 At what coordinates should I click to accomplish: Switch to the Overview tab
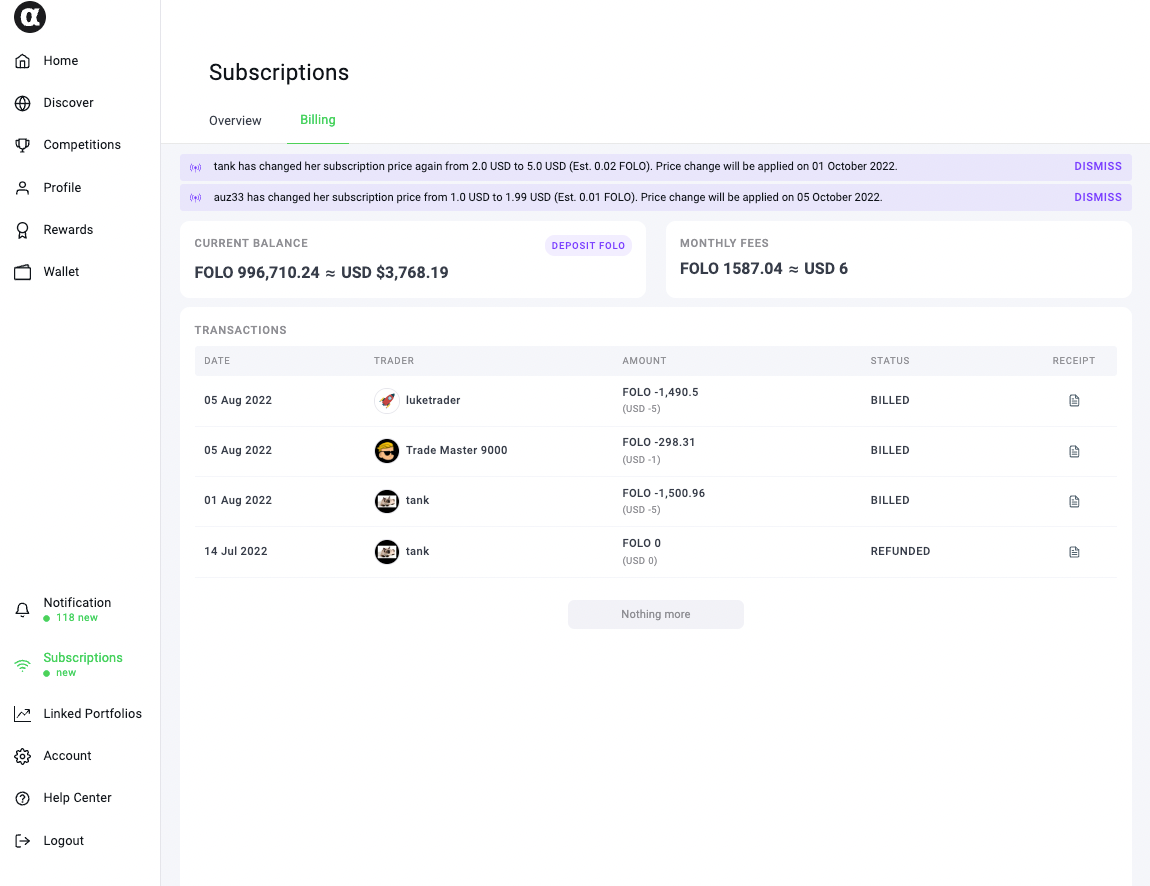click(x=235, y=121)
